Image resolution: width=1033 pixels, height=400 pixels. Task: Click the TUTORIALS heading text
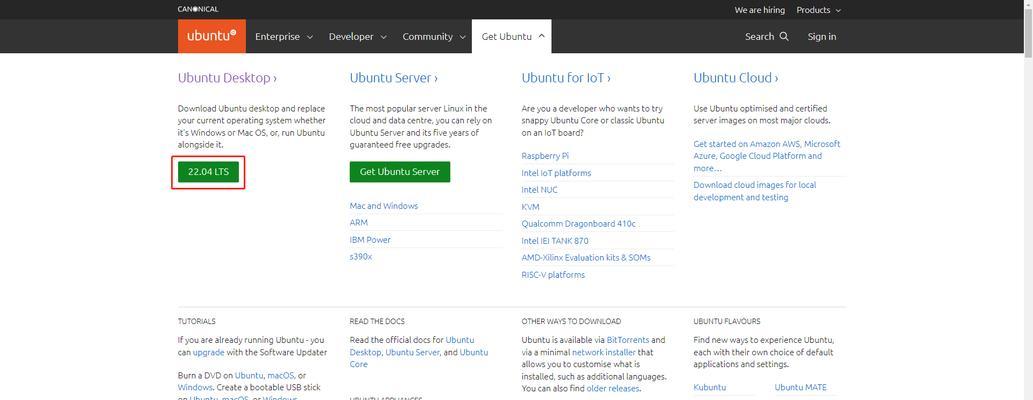pyautogui.click(x=196, y=322)
